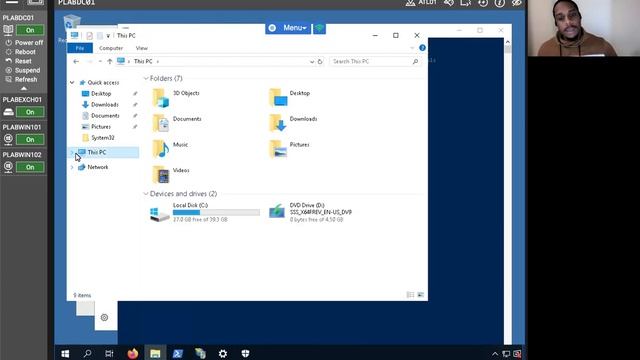Screen dimensions: 640x360
Task: Collapse the Folders (7) group
Action: [x=146, y=78]
